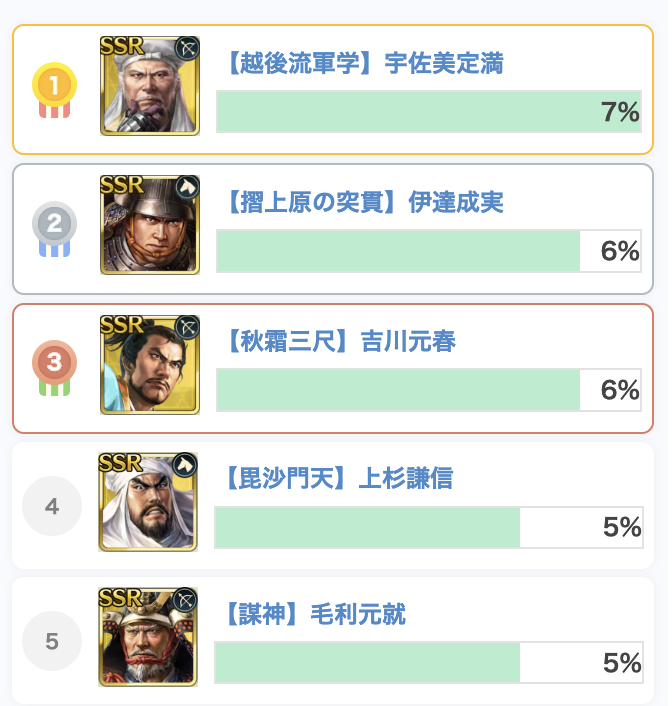Screen dimensions: 672x706
Task: Open 宇佐美定満's SSR portrait thumbnail
Action: (150, 86)
